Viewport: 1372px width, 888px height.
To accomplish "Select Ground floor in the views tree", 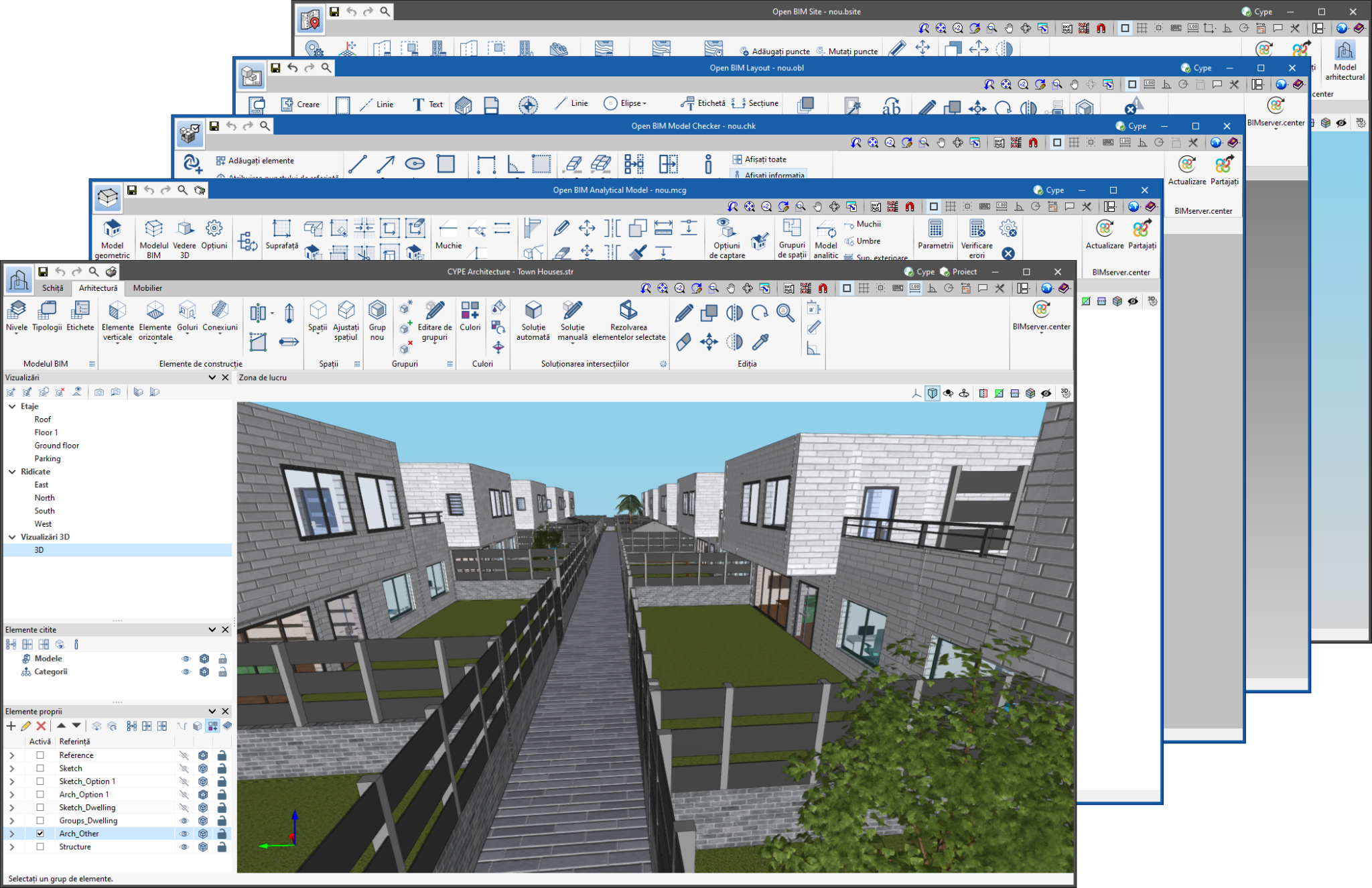I will coord(57,446).
